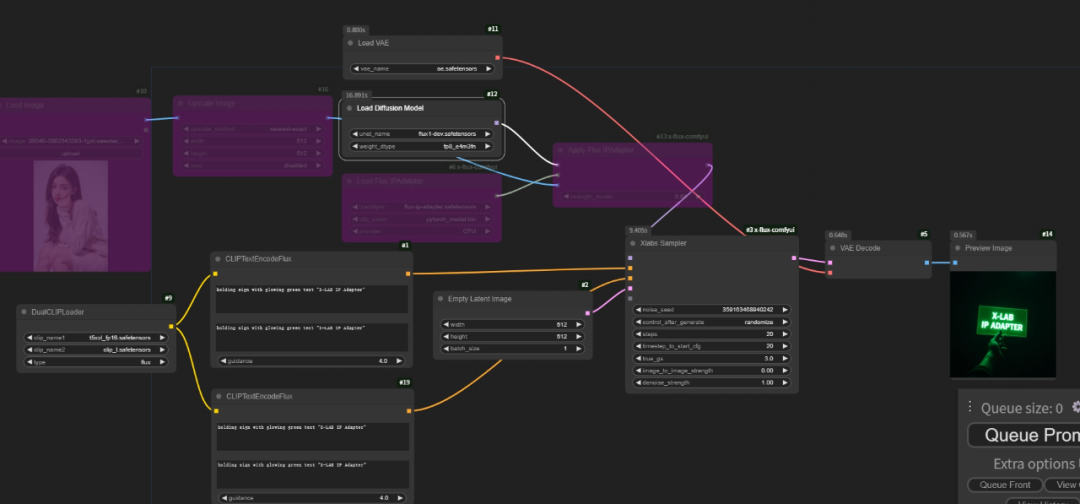Click Load Diffusion Model purple output slot
Image resolution: width=1080 pixels, height=504 pixels.
[497, 123]
